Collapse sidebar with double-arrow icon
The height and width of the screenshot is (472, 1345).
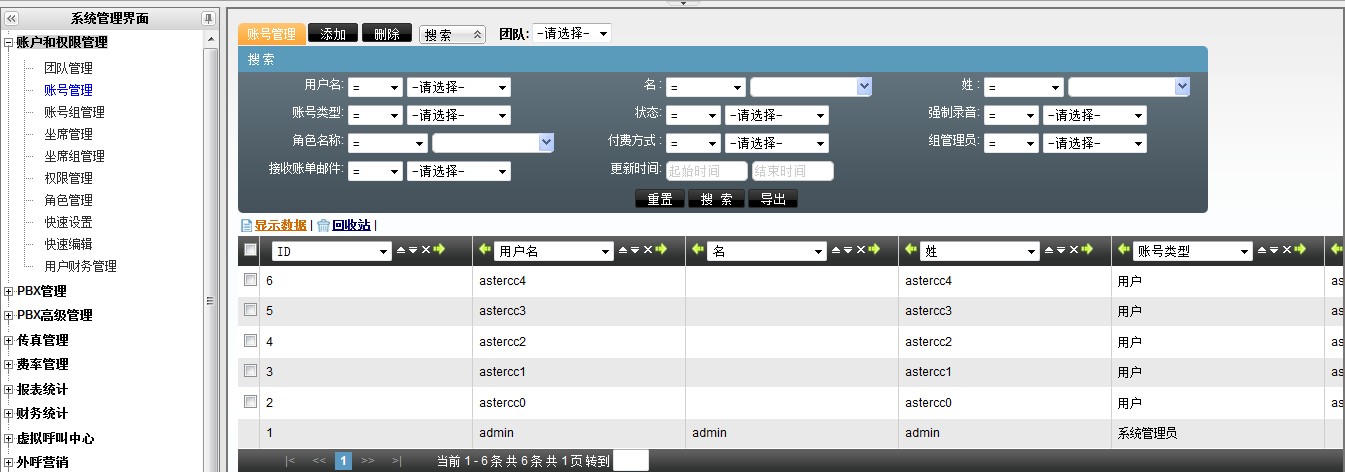[12, 18]
